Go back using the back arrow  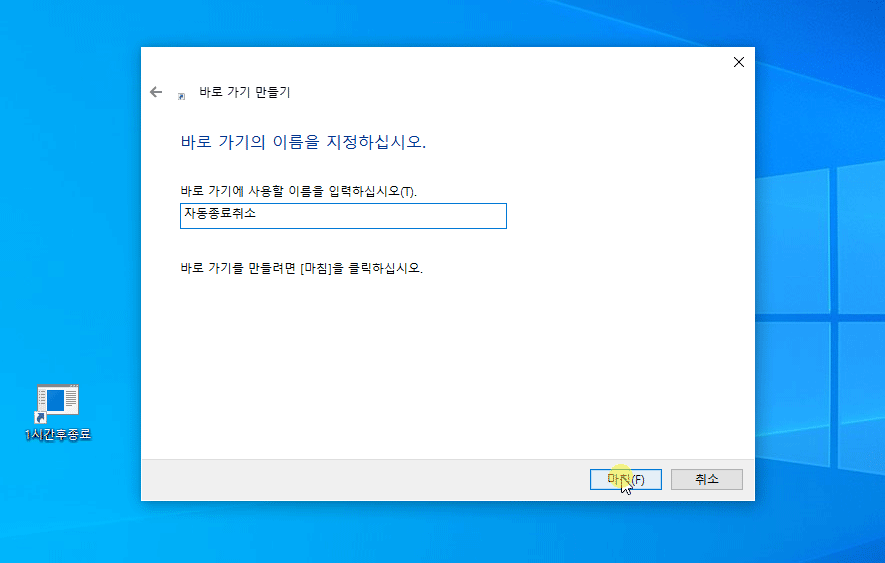pos(156,92)
